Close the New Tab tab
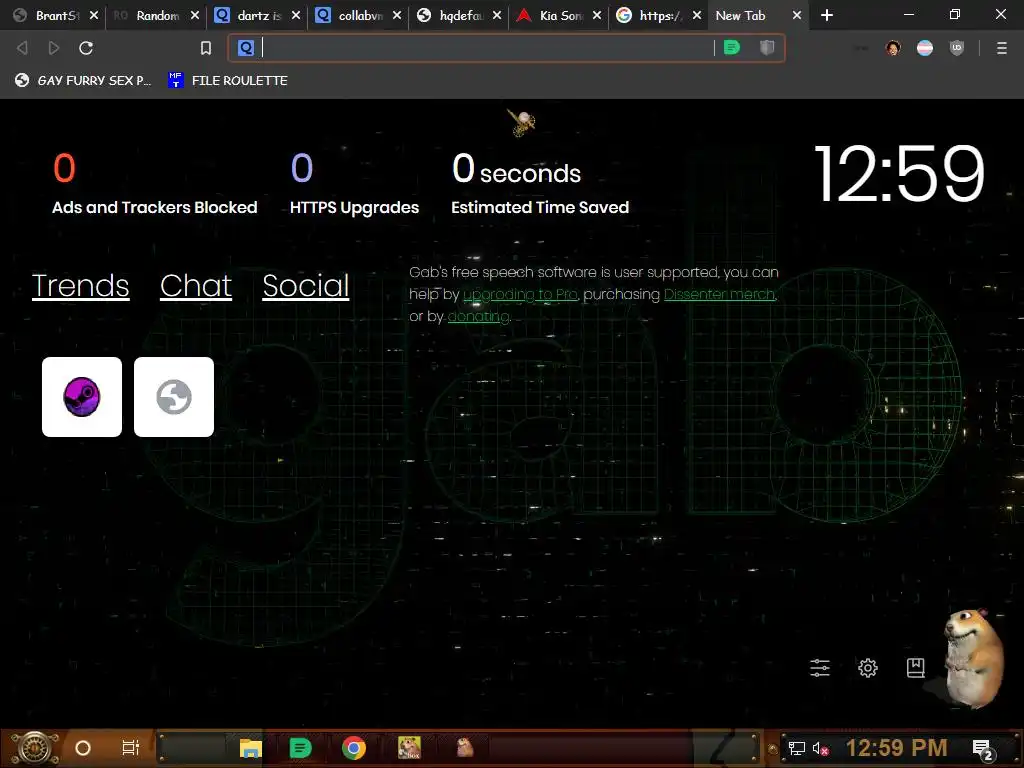The image size is (1024, 768). pyautogui.click(x=797, y=15)
